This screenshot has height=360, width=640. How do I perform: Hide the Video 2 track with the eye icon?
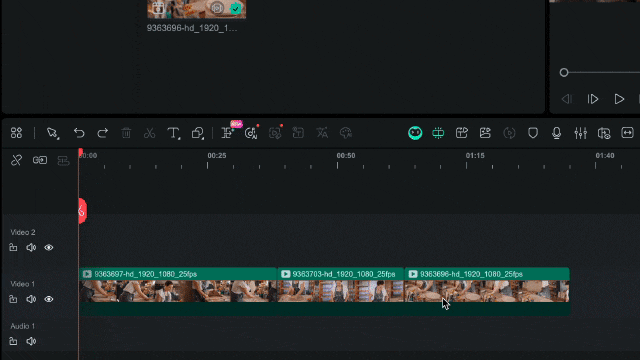coord(49,247)
